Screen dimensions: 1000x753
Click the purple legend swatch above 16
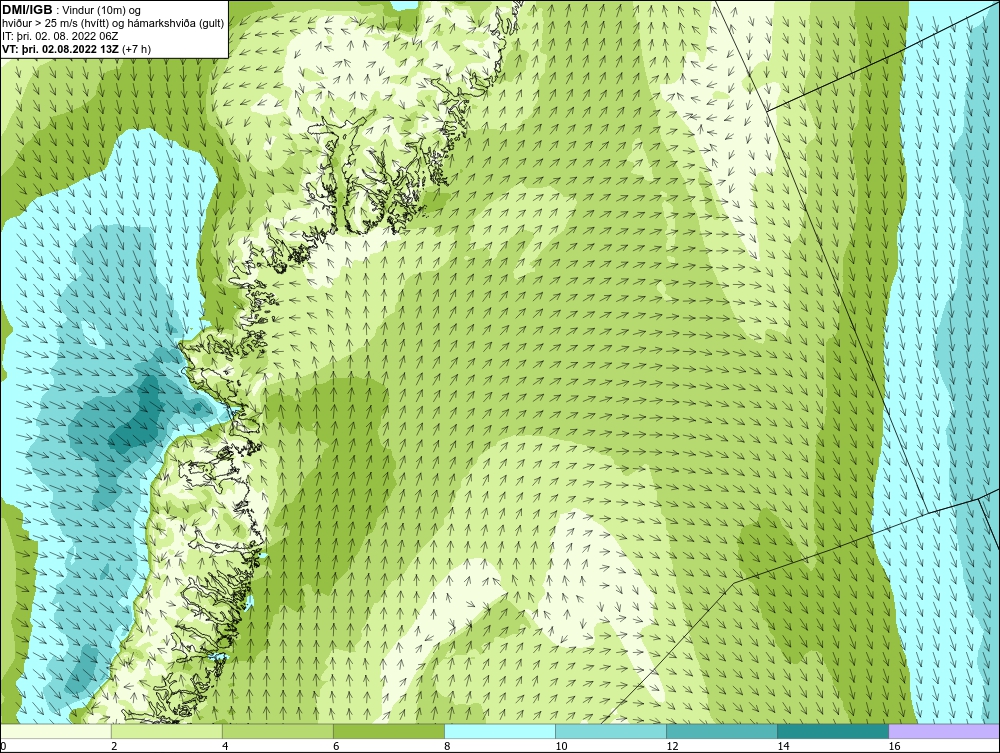click(x=944, y=731)
